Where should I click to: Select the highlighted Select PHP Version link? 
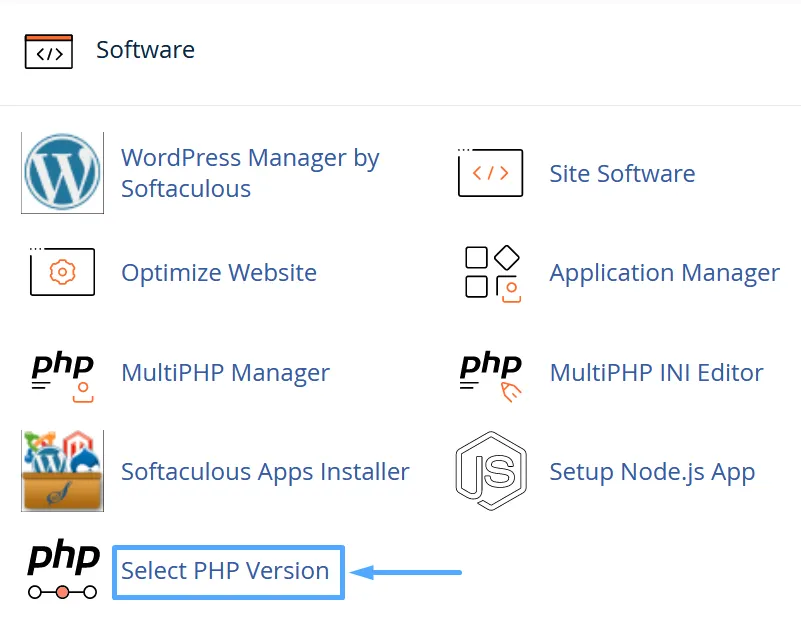click(x=227, y=571)
